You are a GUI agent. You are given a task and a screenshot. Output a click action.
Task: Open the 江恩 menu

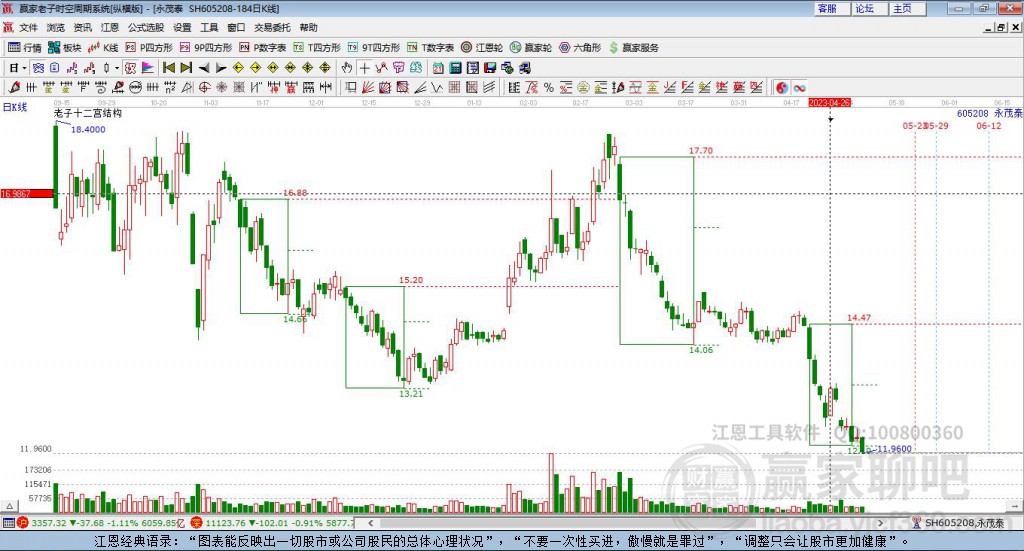coord(110,27)
